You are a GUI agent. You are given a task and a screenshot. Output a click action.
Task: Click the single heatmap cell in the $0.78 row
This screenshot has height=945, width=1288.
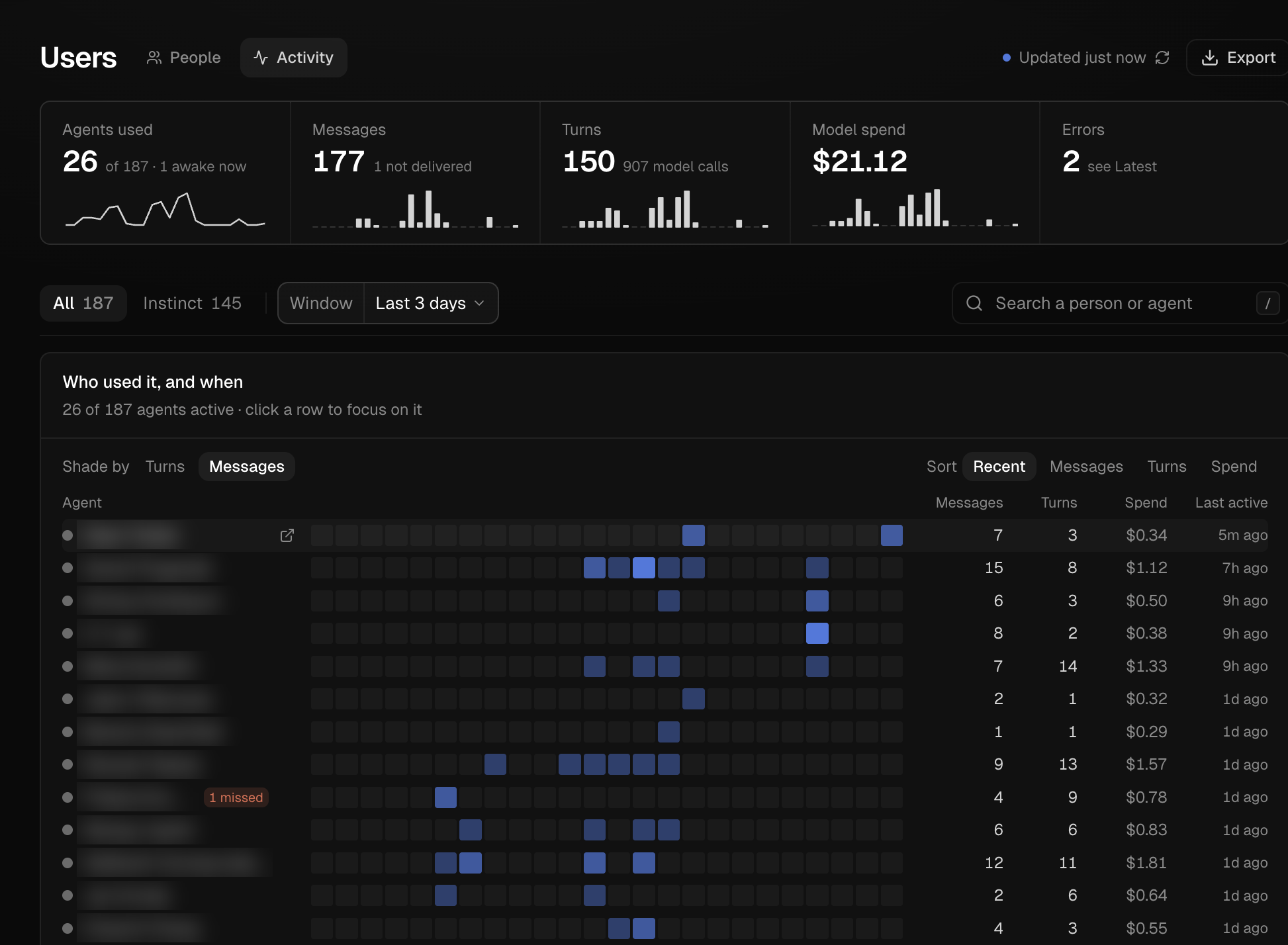click(x=445, y=797)
